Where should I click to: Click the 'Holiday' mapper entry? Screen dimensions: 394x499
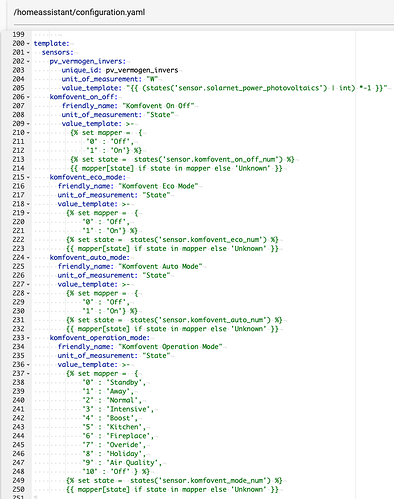click(x=114, y=454)
